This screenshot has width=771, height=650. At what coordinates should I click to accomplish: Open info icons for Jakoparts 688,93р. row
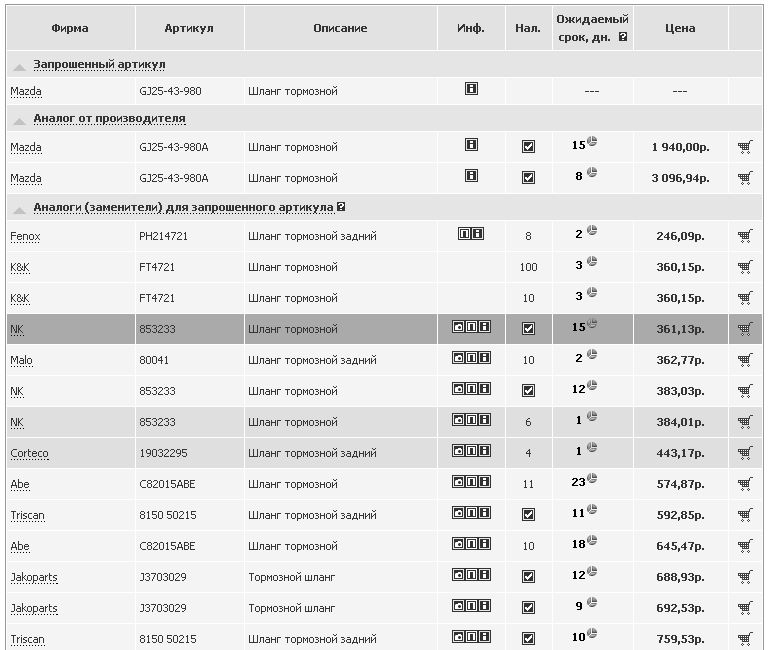point(471,574)
